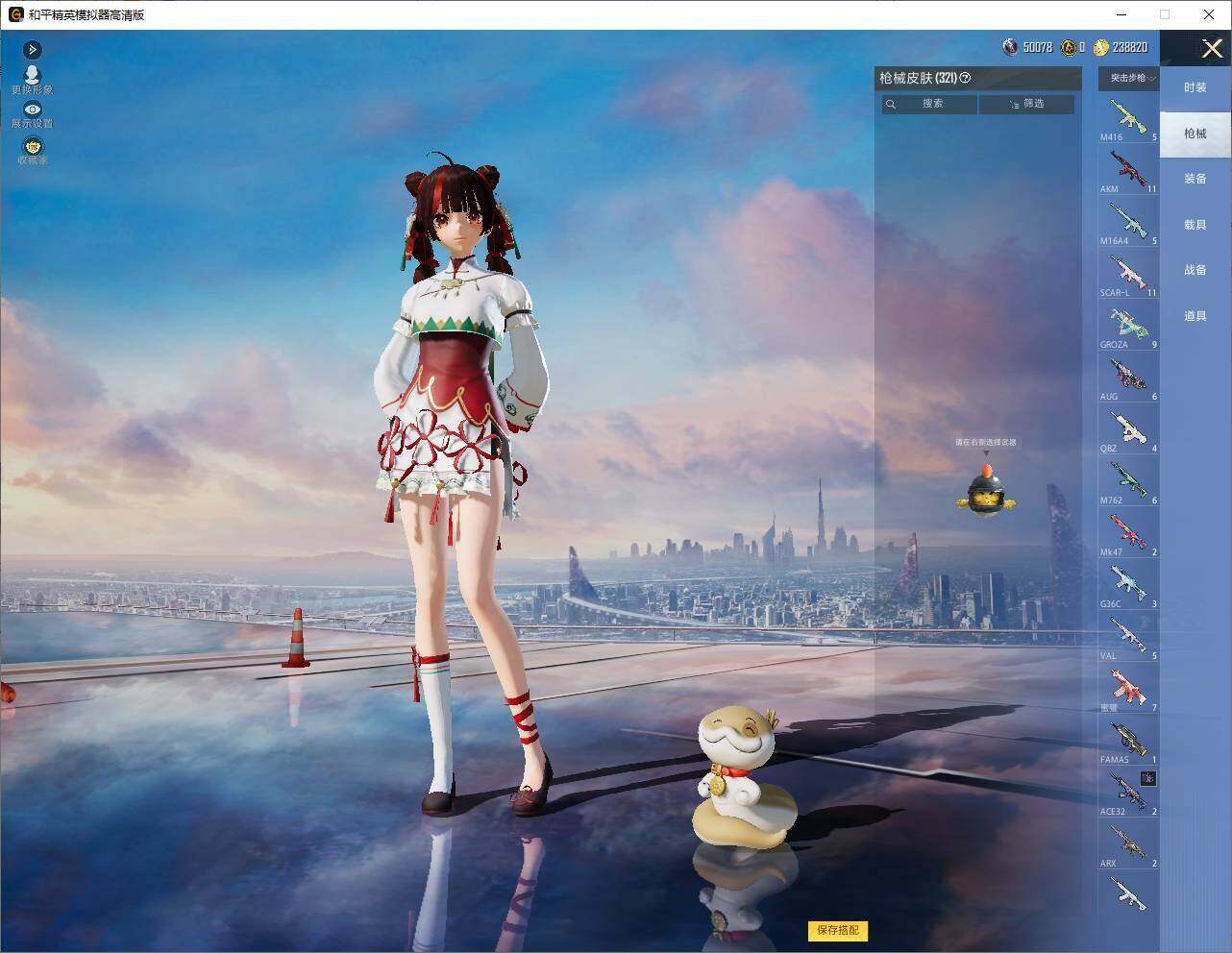Pick the M762 weapon entry
Screen dimensions: 1232x953
click(x=1128, y=482)
